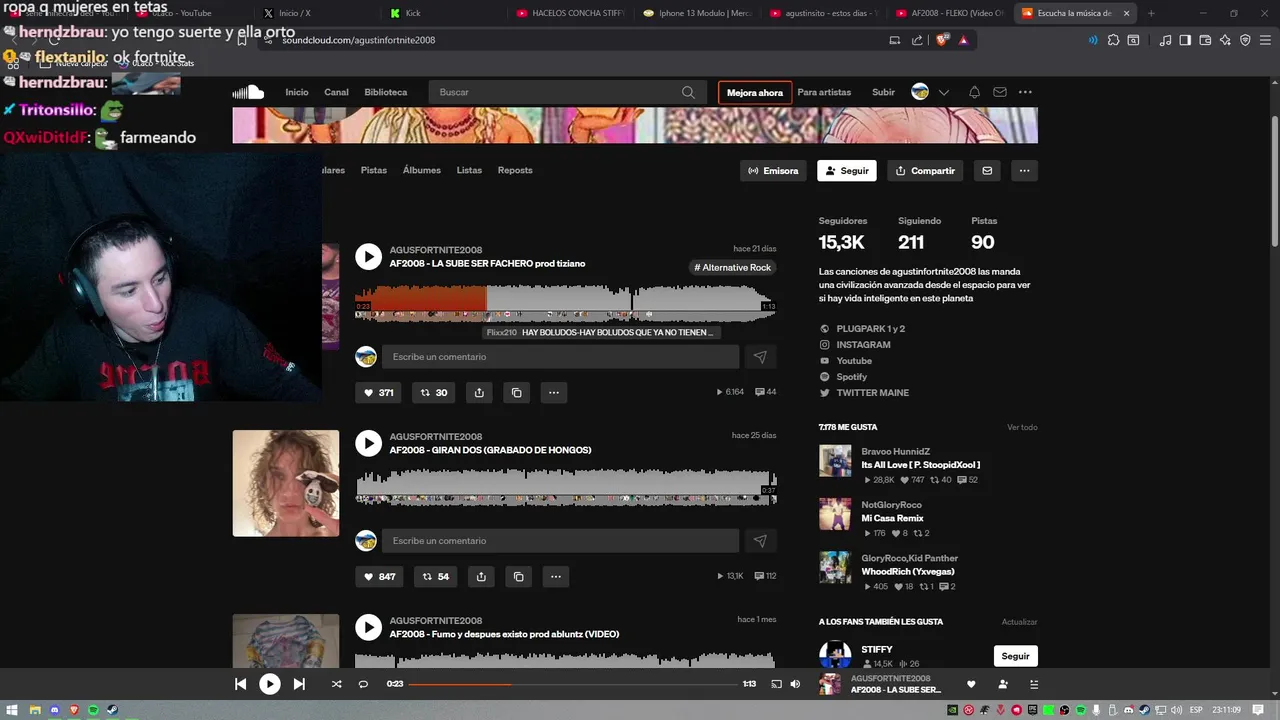Play or pause in bottom player
The width and height of the screenshot is (1280, 720).
(270, 684)
